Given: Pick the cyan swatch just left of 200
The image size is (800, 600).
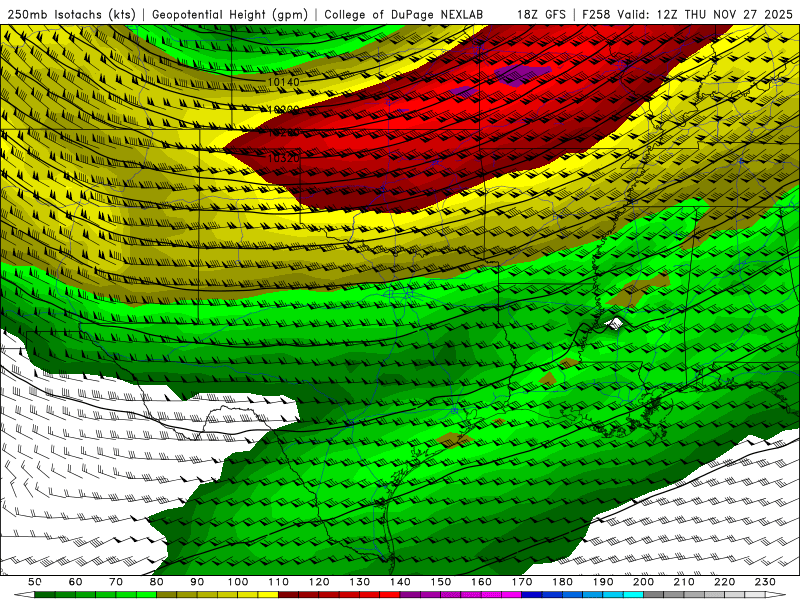Looking at the screenshot, I should click(633, 595).
